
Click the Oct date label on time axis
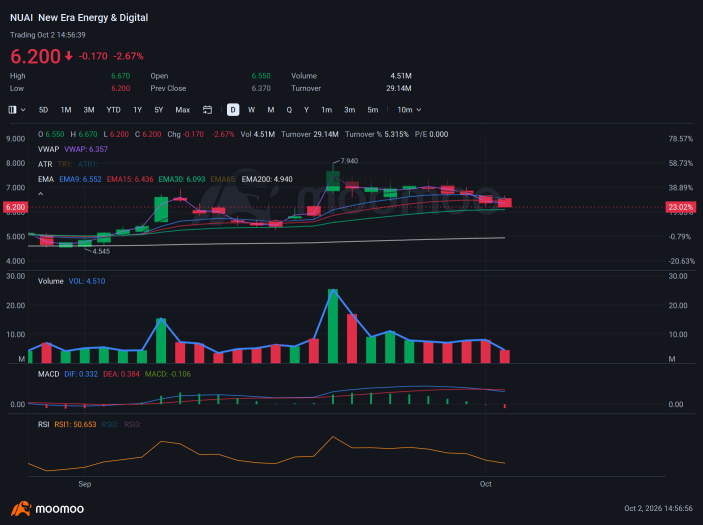pyautogui.click(x=486, y=484)
